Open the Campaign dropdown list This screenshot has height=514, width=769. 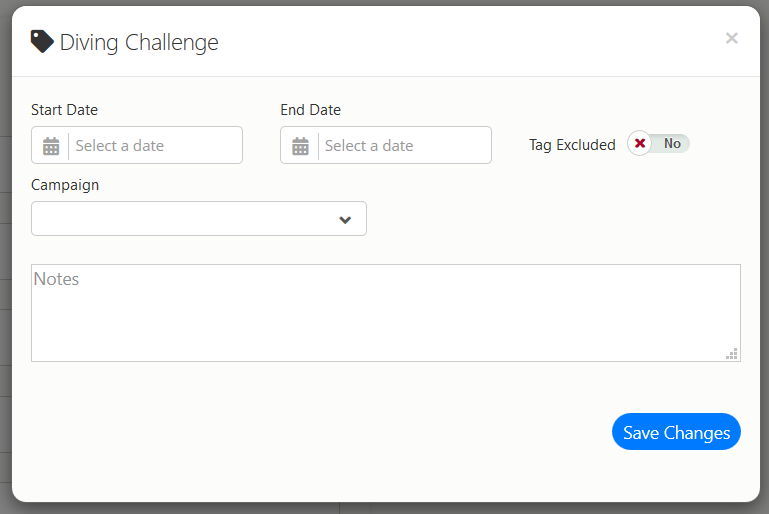(x=199, y=219)
